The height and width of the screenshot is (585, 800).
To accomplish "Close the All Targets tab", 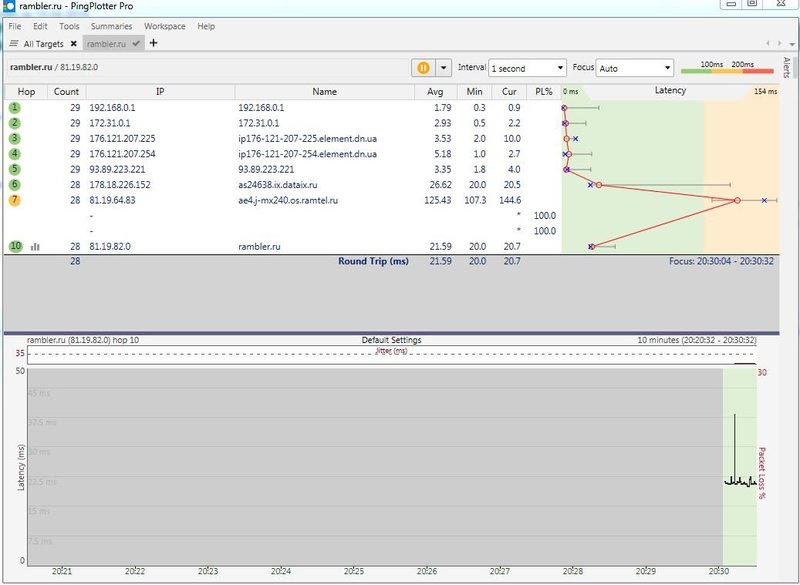I will [73, 44].
